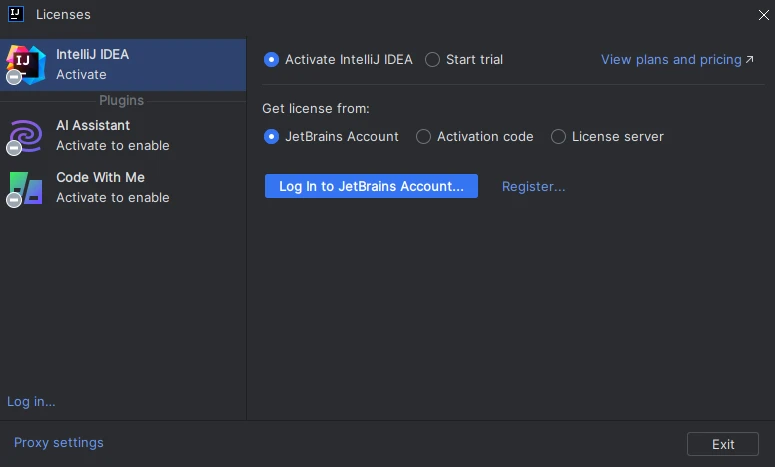This screenshot has height=467, width=775.
Task: Click the Code With Me icon
Action: [x=26, y=188]
